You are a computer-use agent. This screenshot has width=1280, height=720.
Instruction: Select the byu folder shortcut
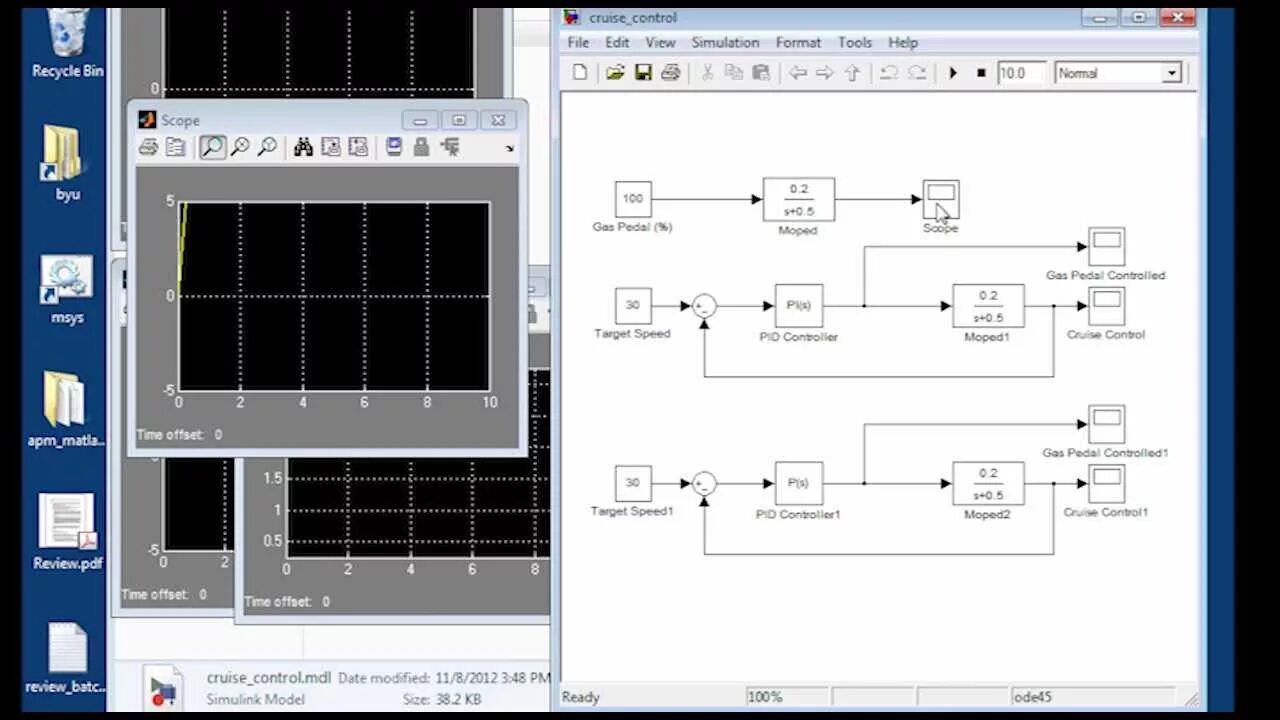pos(67,163)
